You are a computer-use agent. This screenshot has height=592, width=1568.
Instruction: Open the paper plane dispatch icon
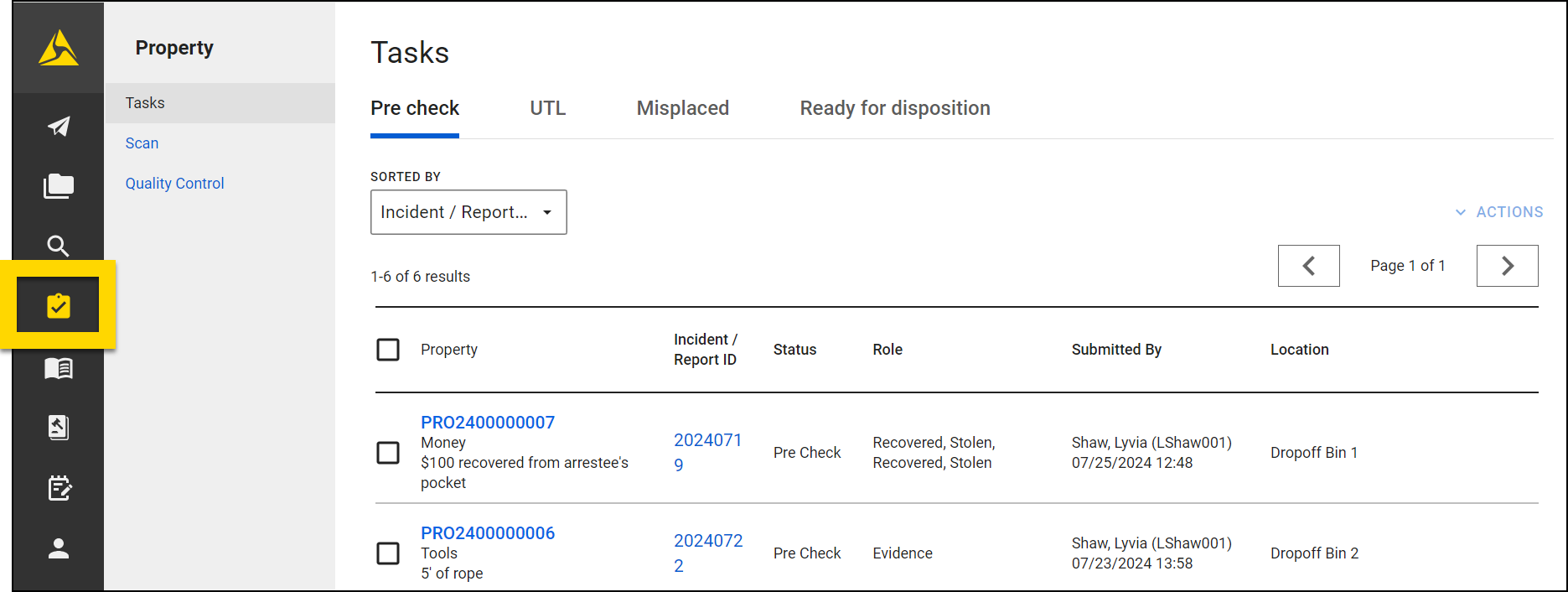coord(57,126)
